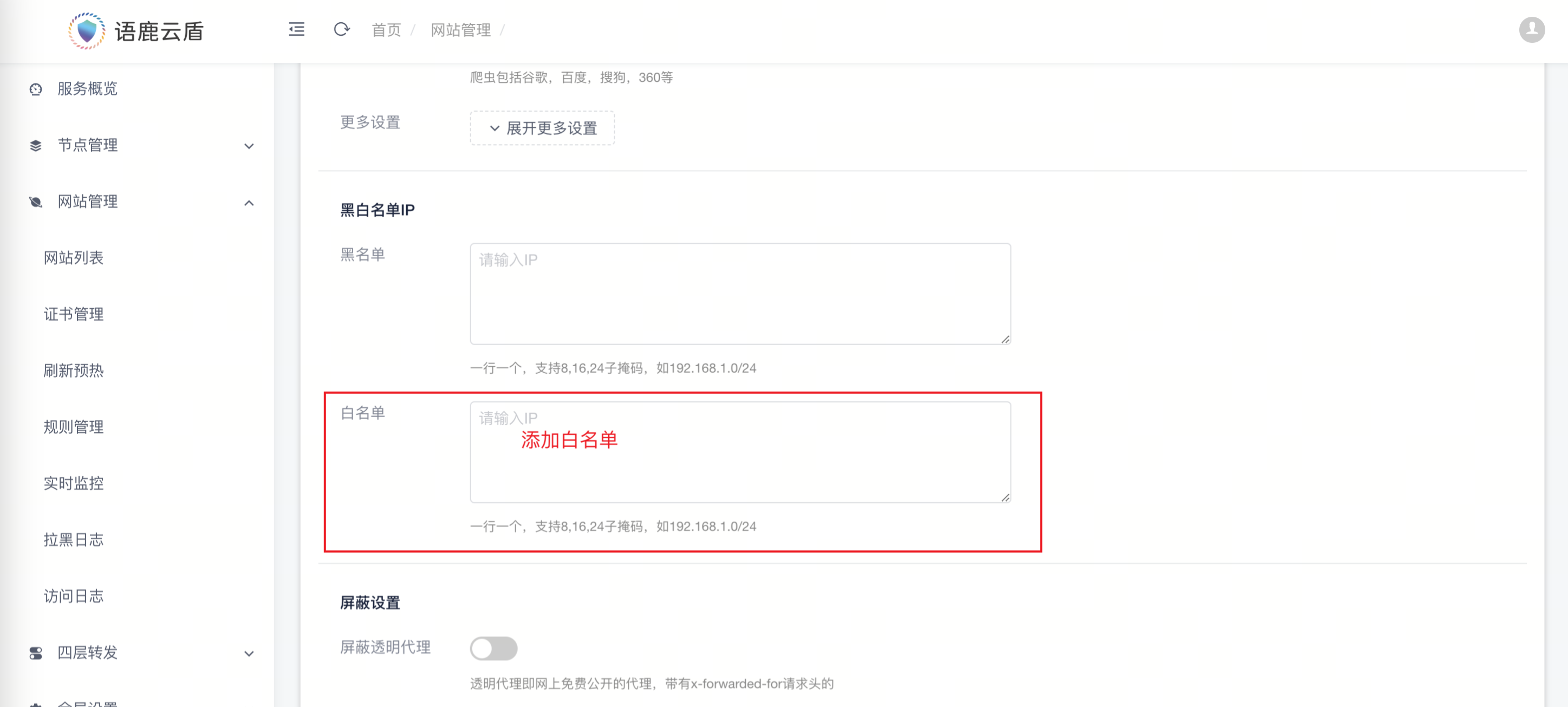The height and width of the screenshot is (707, 1568).
Task: Click the 首页 breadcrumb link
Action: coord(386,30)
